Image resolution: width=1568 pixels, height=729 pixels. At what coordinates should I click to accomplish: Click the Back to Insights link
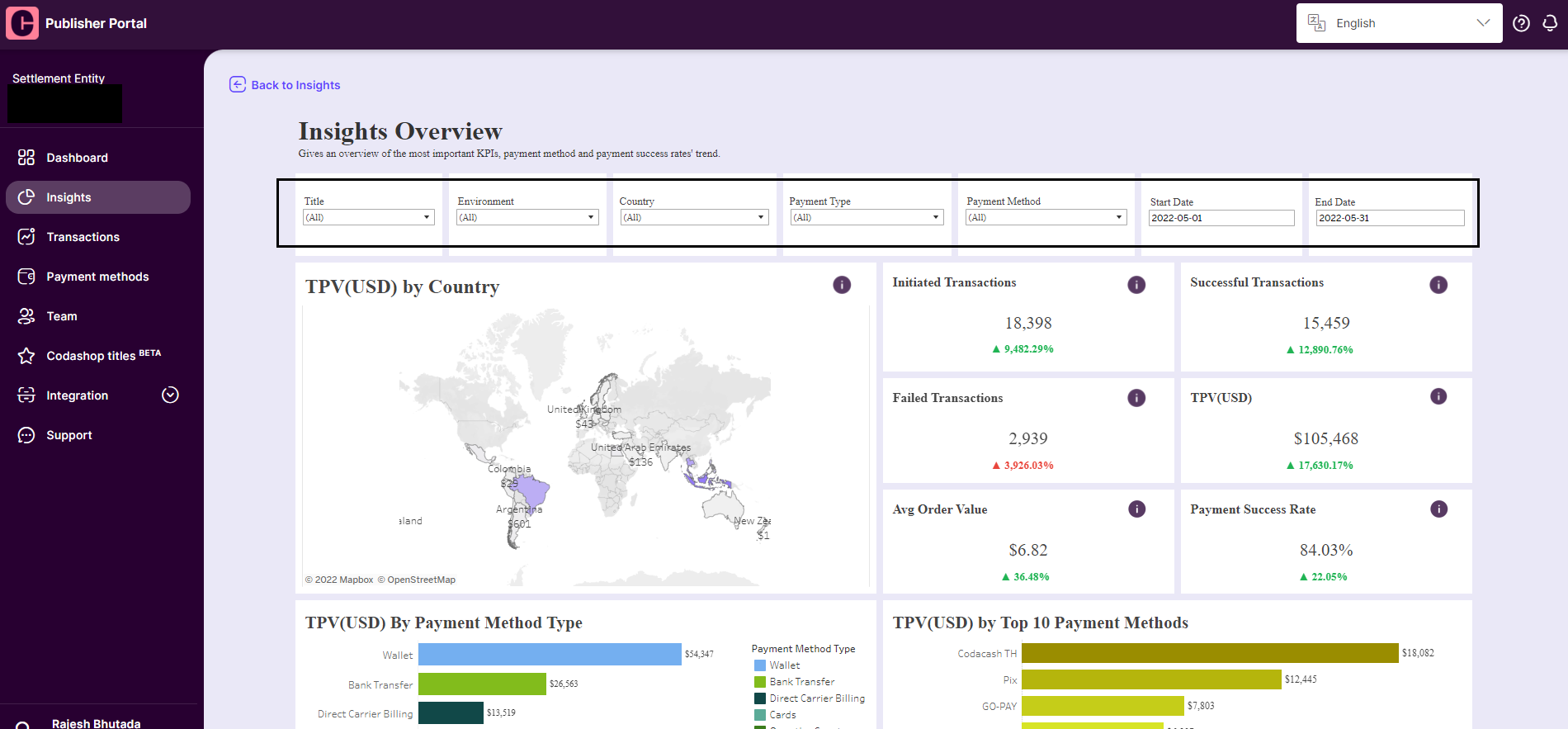click(285, 85)
